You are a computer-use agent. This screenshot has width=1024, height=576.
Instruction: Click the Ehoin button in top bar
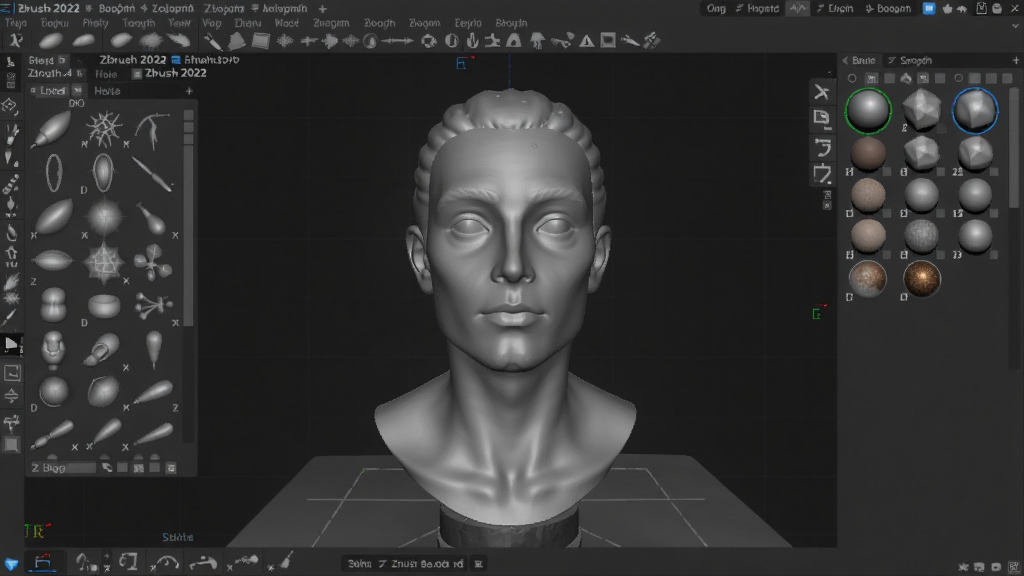tap(835, 8)
